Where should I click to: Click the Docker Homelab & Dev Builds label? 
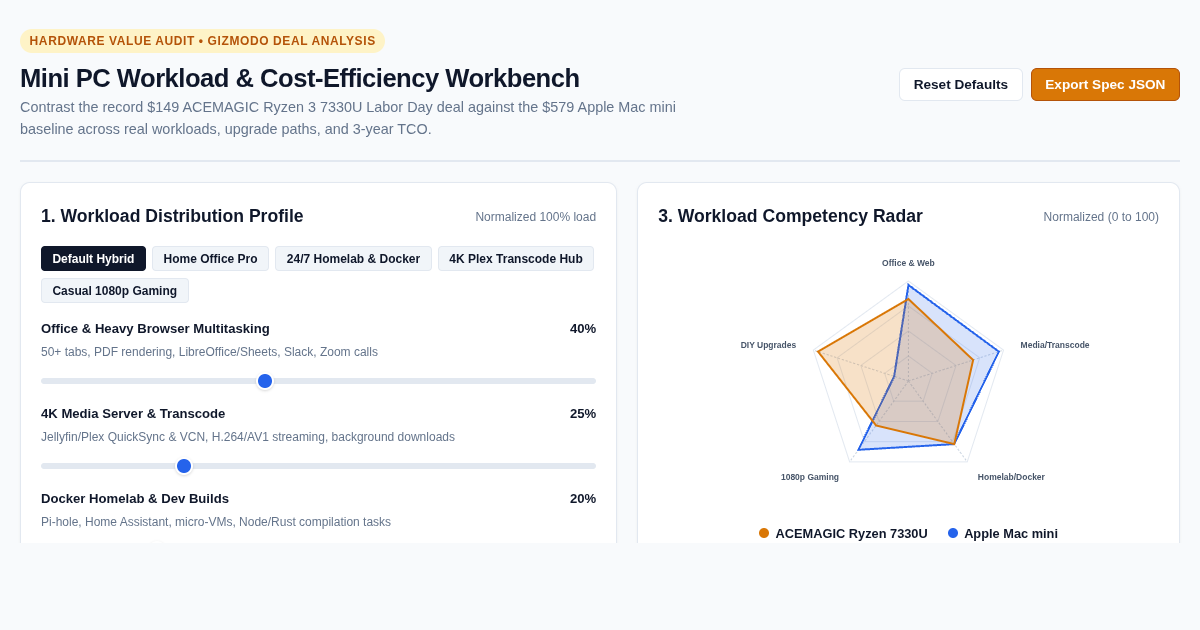tap(135, 499)
